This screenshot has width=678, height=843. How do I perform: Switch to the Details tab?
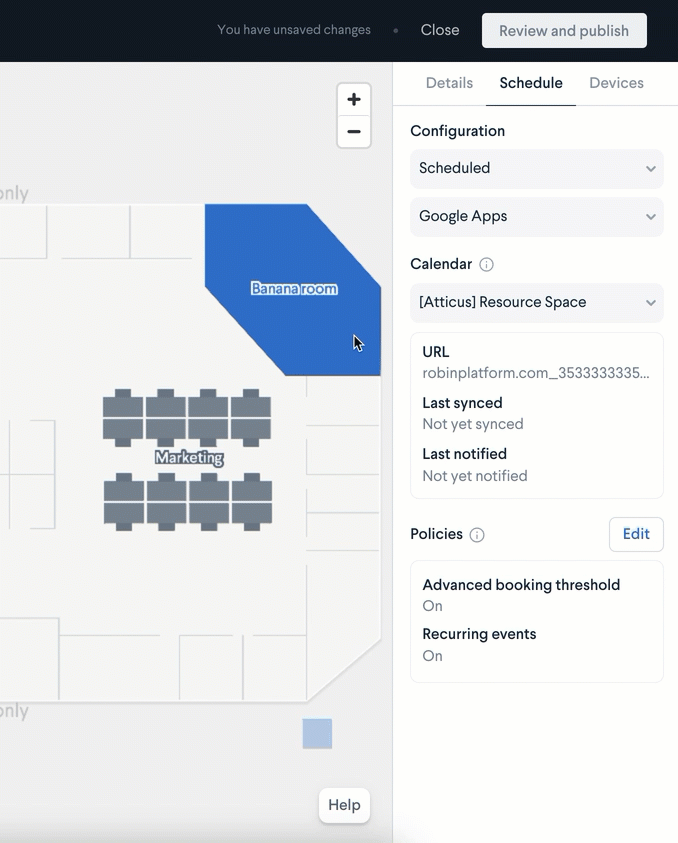(x=449, y=83)
